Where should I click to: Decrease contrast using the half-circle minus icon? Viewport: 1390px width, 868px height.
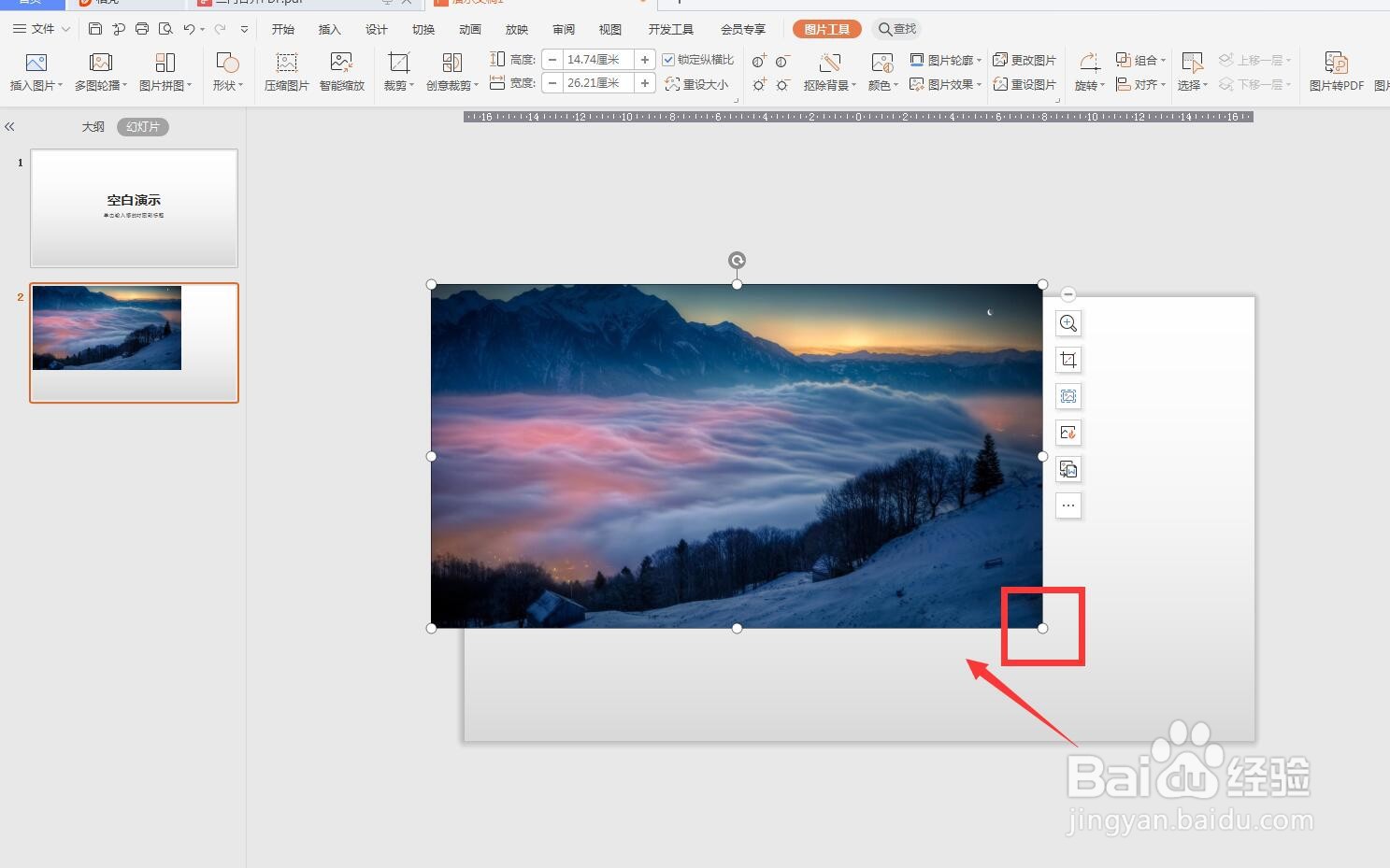pyautogui.click(x=782, y=61)
